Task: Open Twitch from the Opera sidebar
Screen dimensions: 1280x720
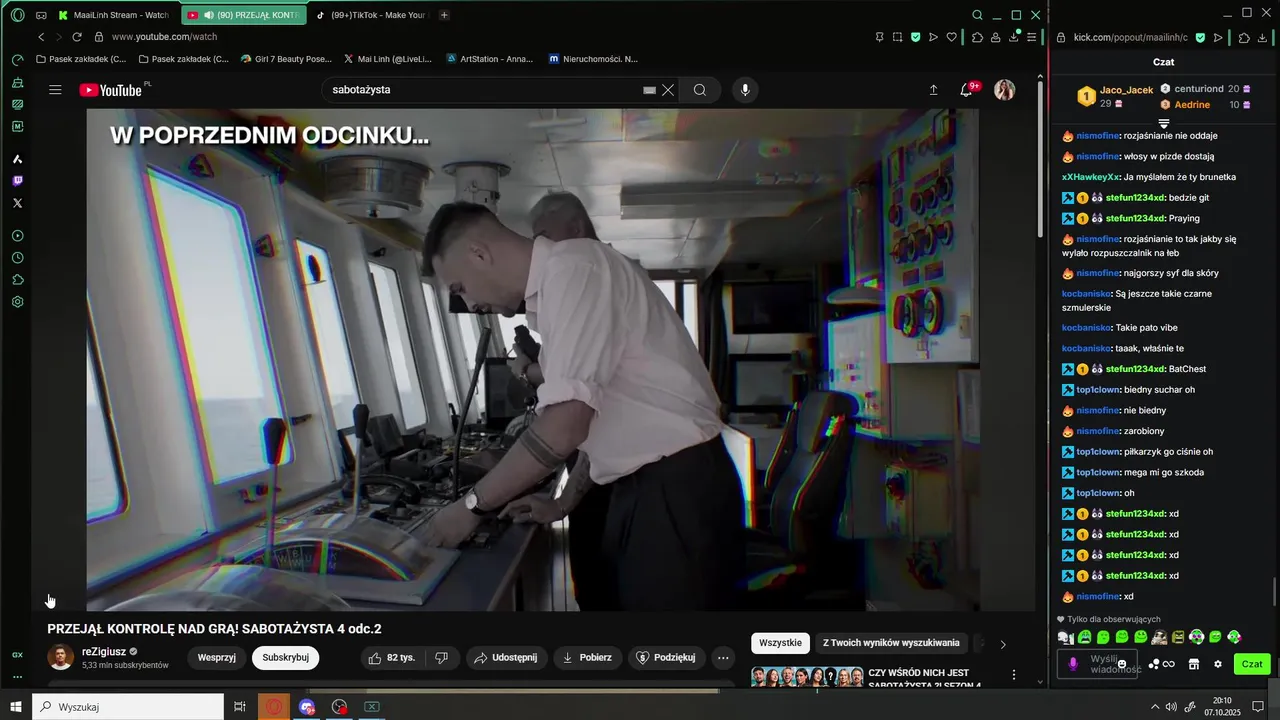Action: point(17,181)
